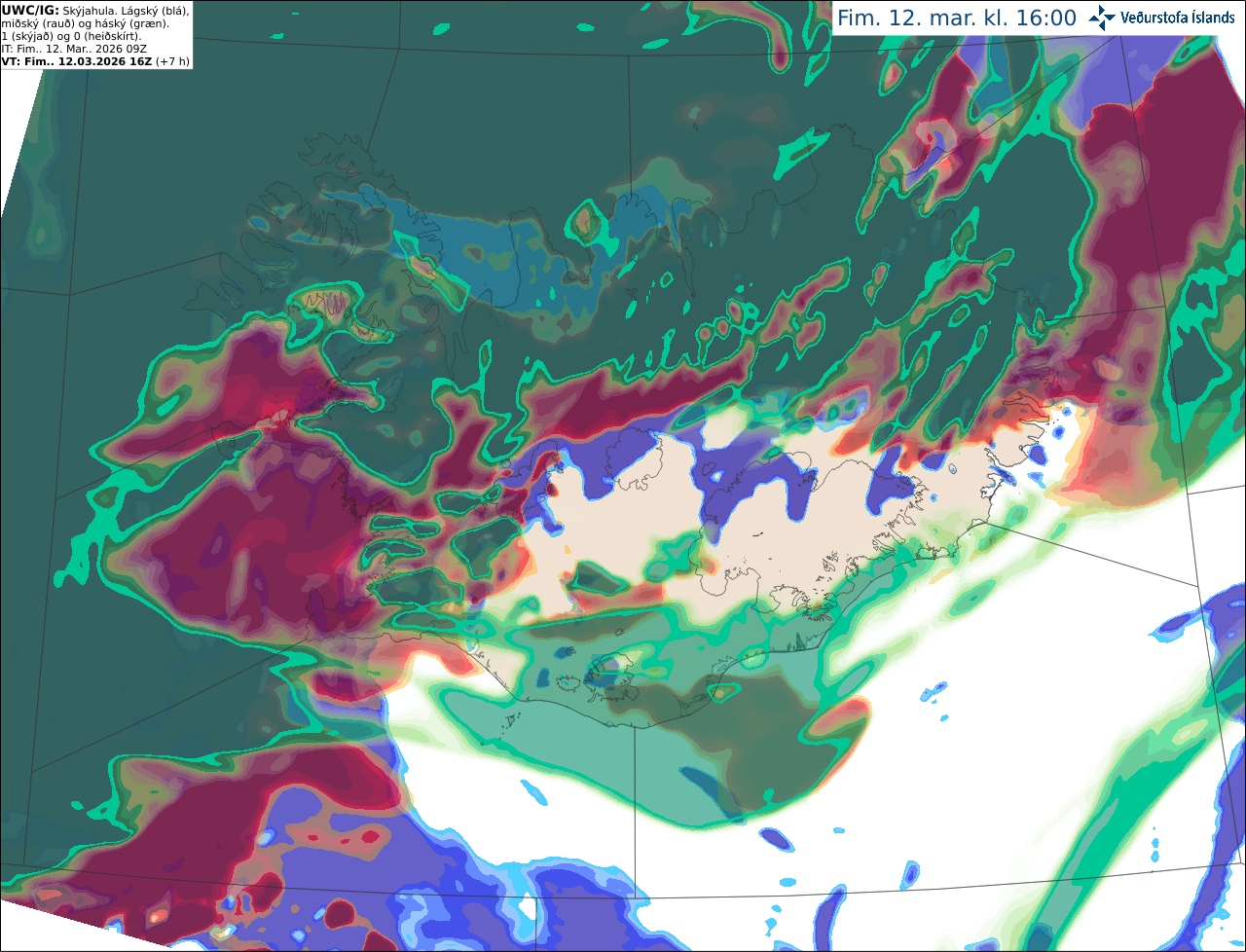Viewport: 1246px width, 952px height.
Task: Click the "Veðurstofa Íslands" name text
Action: [1178, 18]
